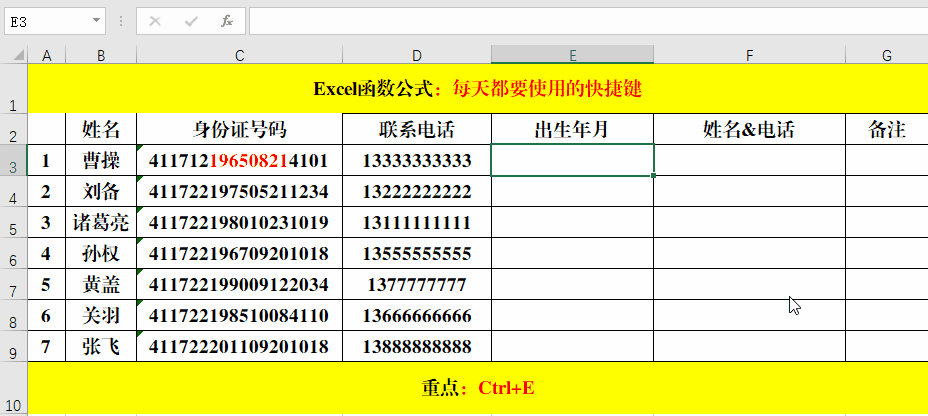This screenshot has height=416, width=928.
Task: Click serial number cell '1' beside 曹操
Action: click(46, 160)
